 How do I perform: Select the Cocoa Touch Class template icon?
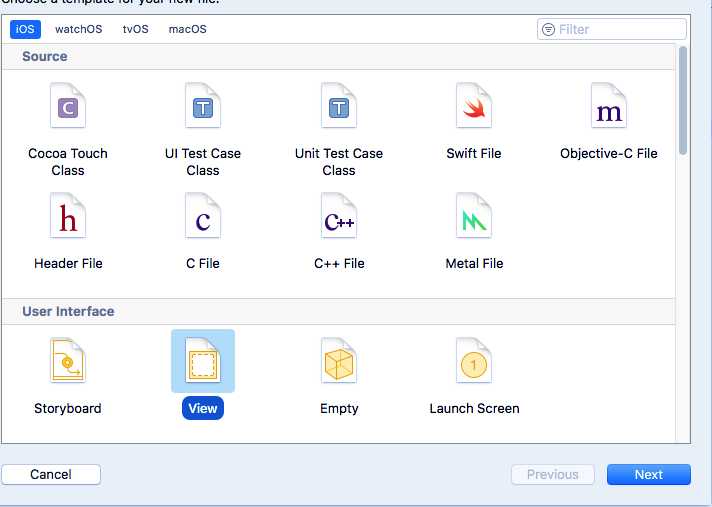tap(68, 105)
